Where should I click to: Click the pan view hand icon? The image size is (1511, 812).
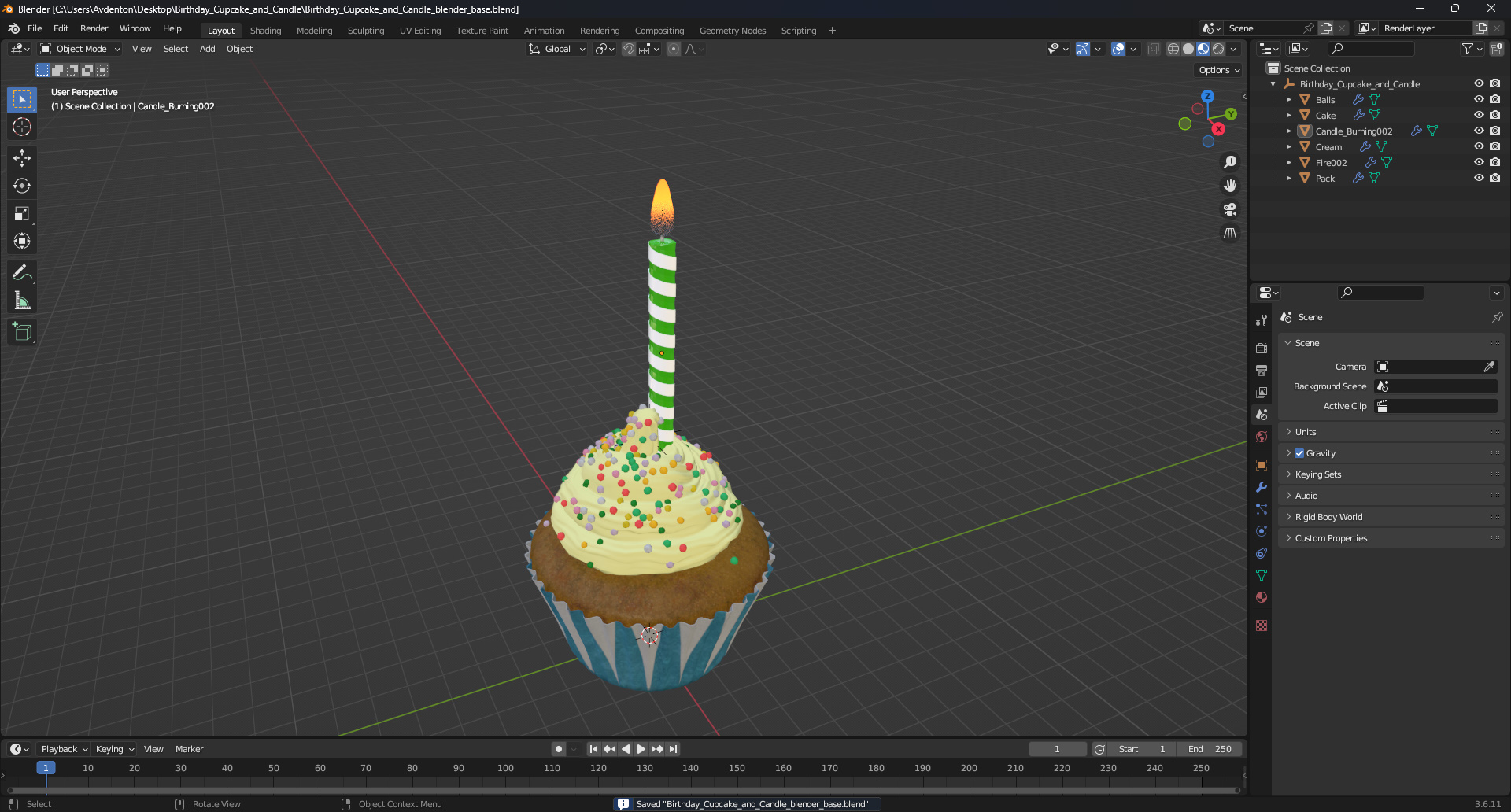pos(1230,186)
